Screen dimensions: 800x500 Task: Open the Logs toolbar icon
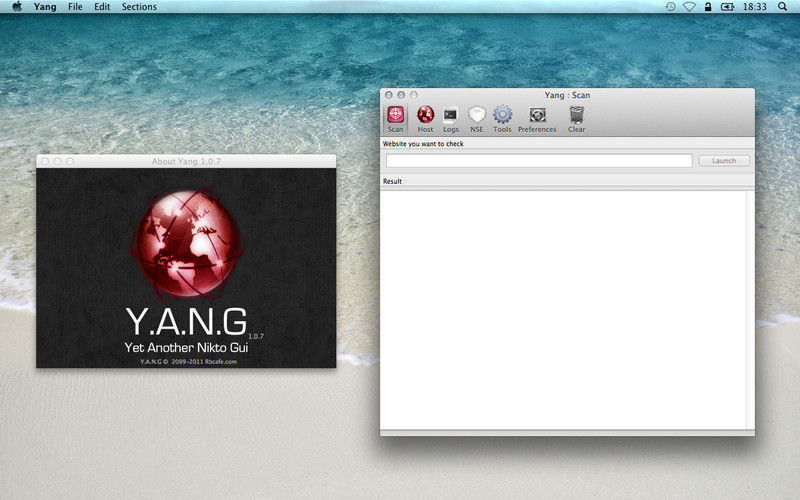(x=451, y=119)
